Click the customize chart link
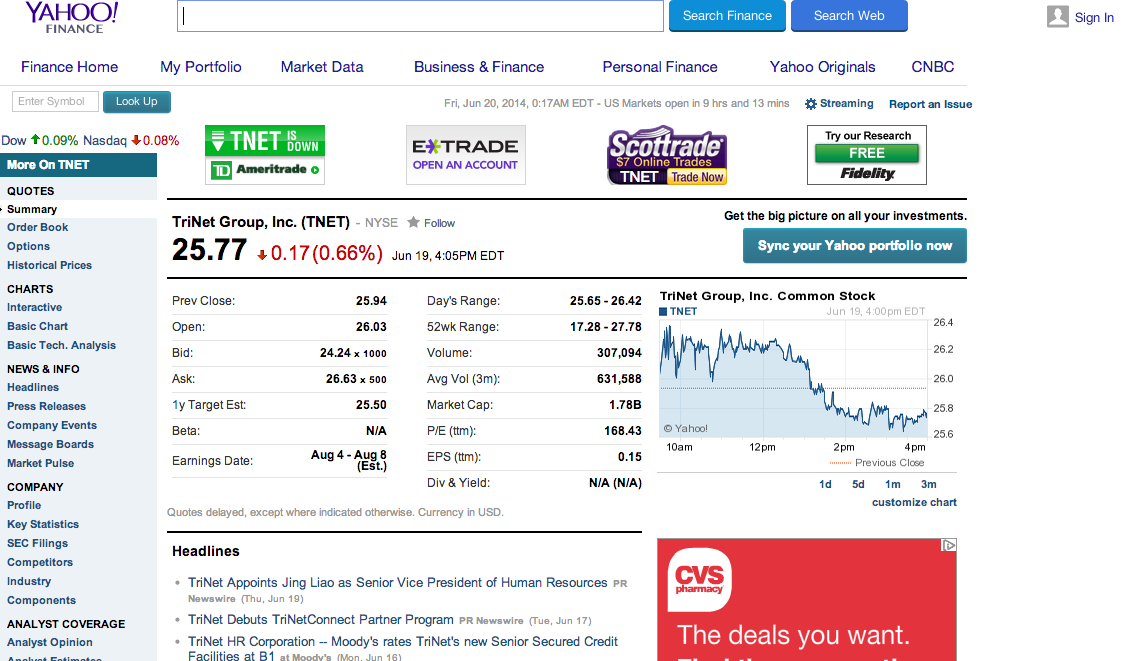Viewport: 1129px width, 661px height. point(914,503)
